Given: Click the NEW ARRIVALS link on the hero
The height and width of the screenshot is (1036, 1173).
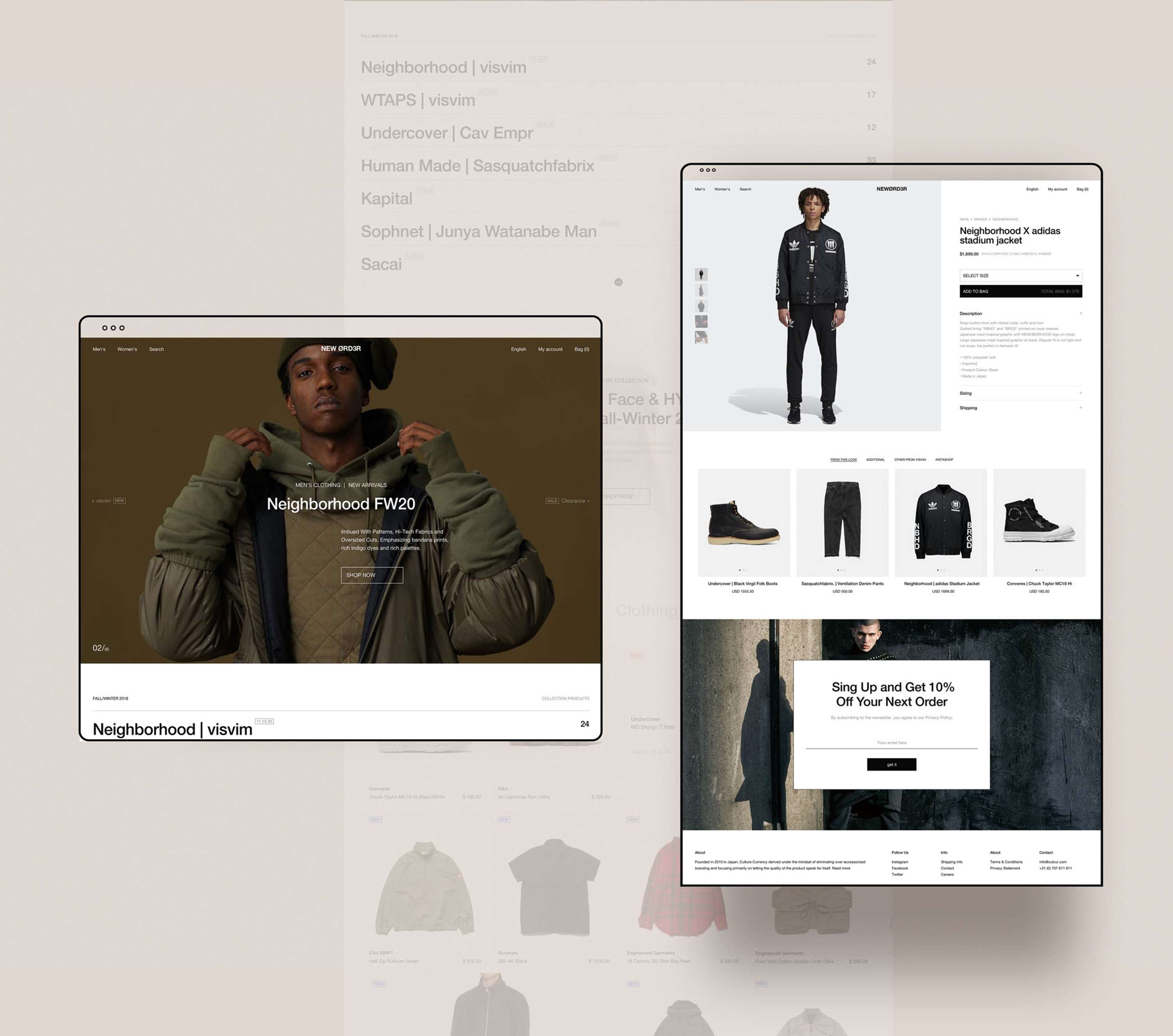Looking at the screenshot, I should pos(368,485).
